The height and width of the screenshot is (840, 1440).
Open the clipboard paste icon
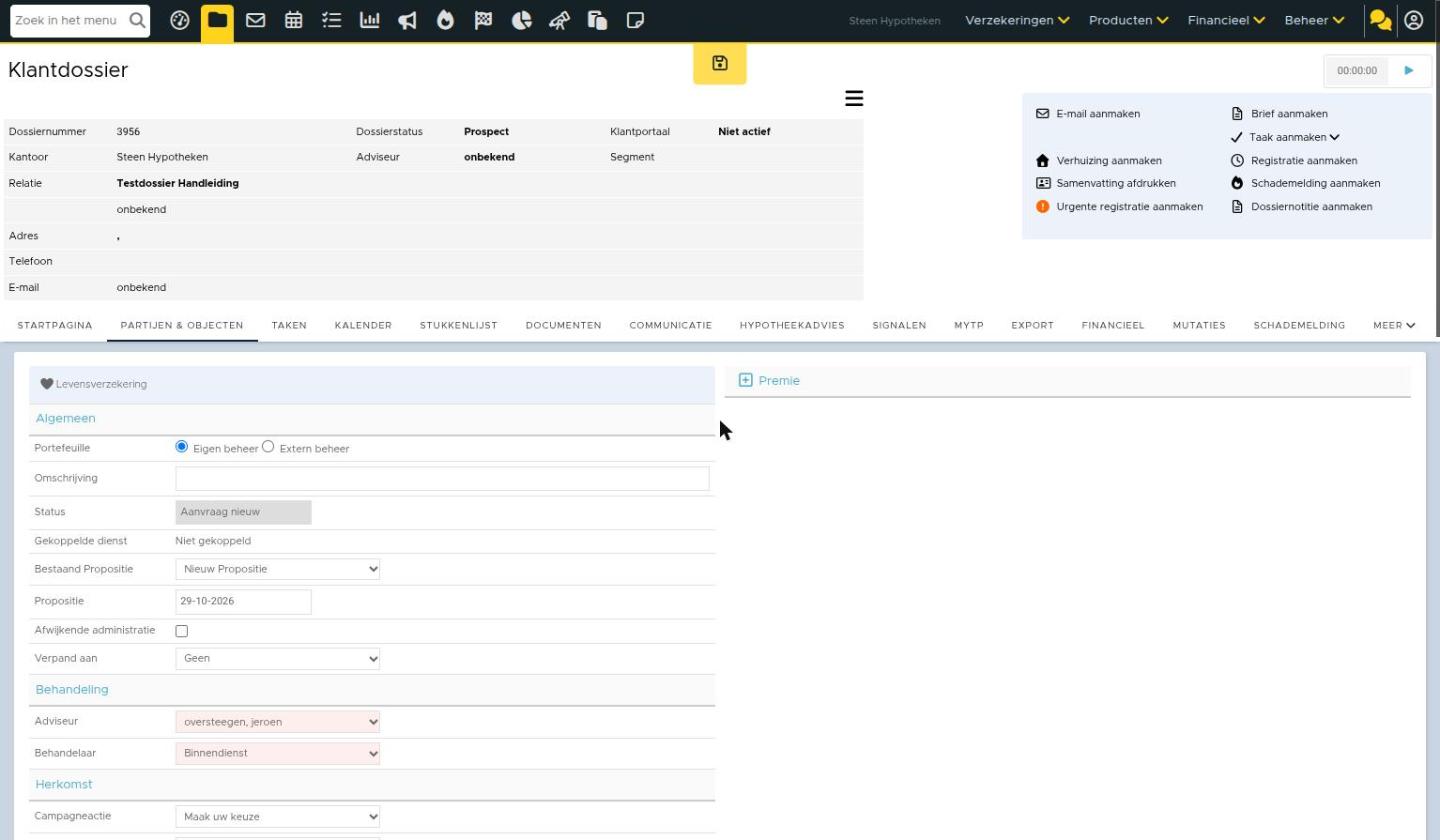[x=598, y=20]
